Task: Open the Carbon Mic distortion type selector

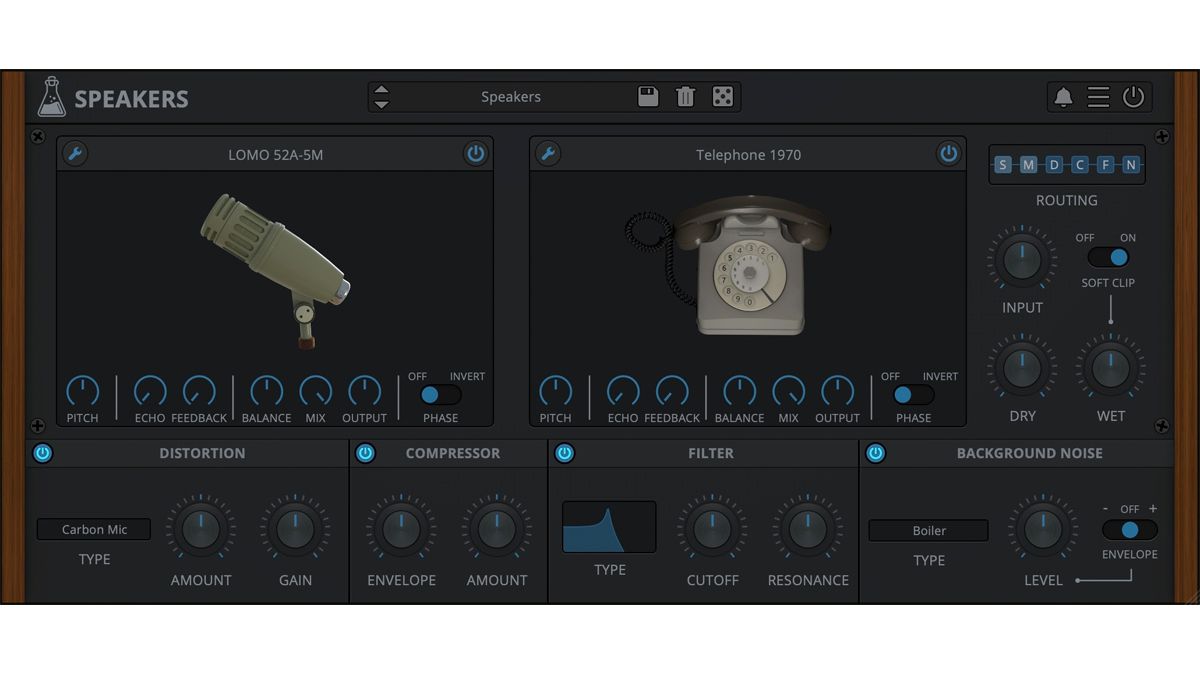Action: coord(94,529)
